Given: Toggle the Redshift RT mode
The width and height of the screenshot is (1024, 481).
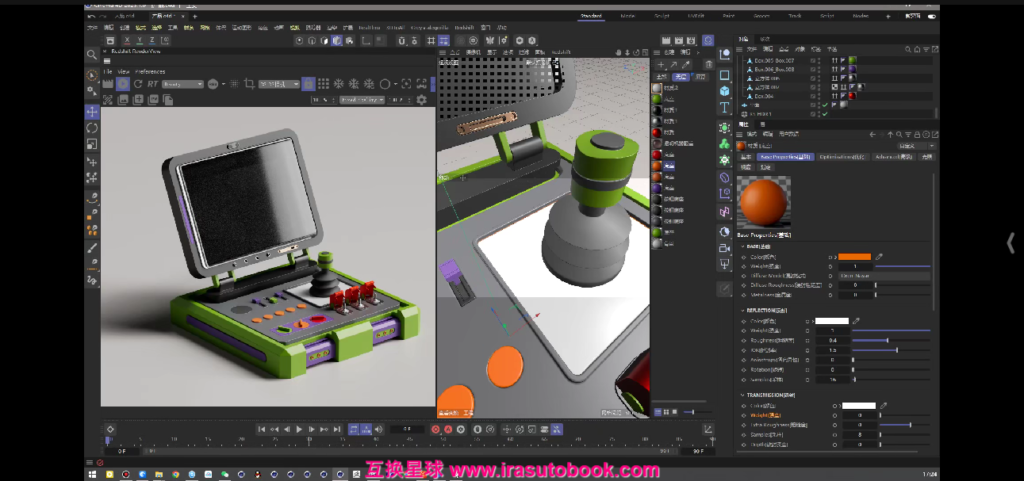Looking at the screenshot, I should point(152,84).
